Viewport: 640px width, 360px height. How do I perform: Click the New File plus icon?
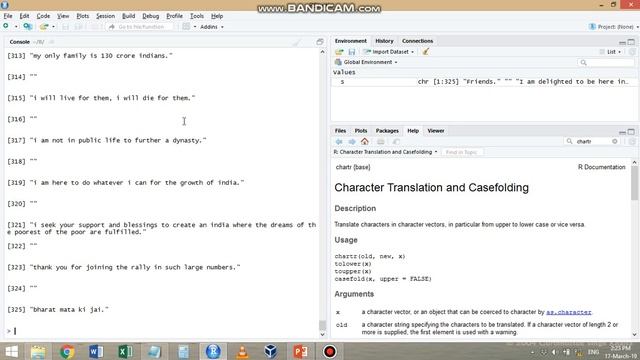point(6,27)
